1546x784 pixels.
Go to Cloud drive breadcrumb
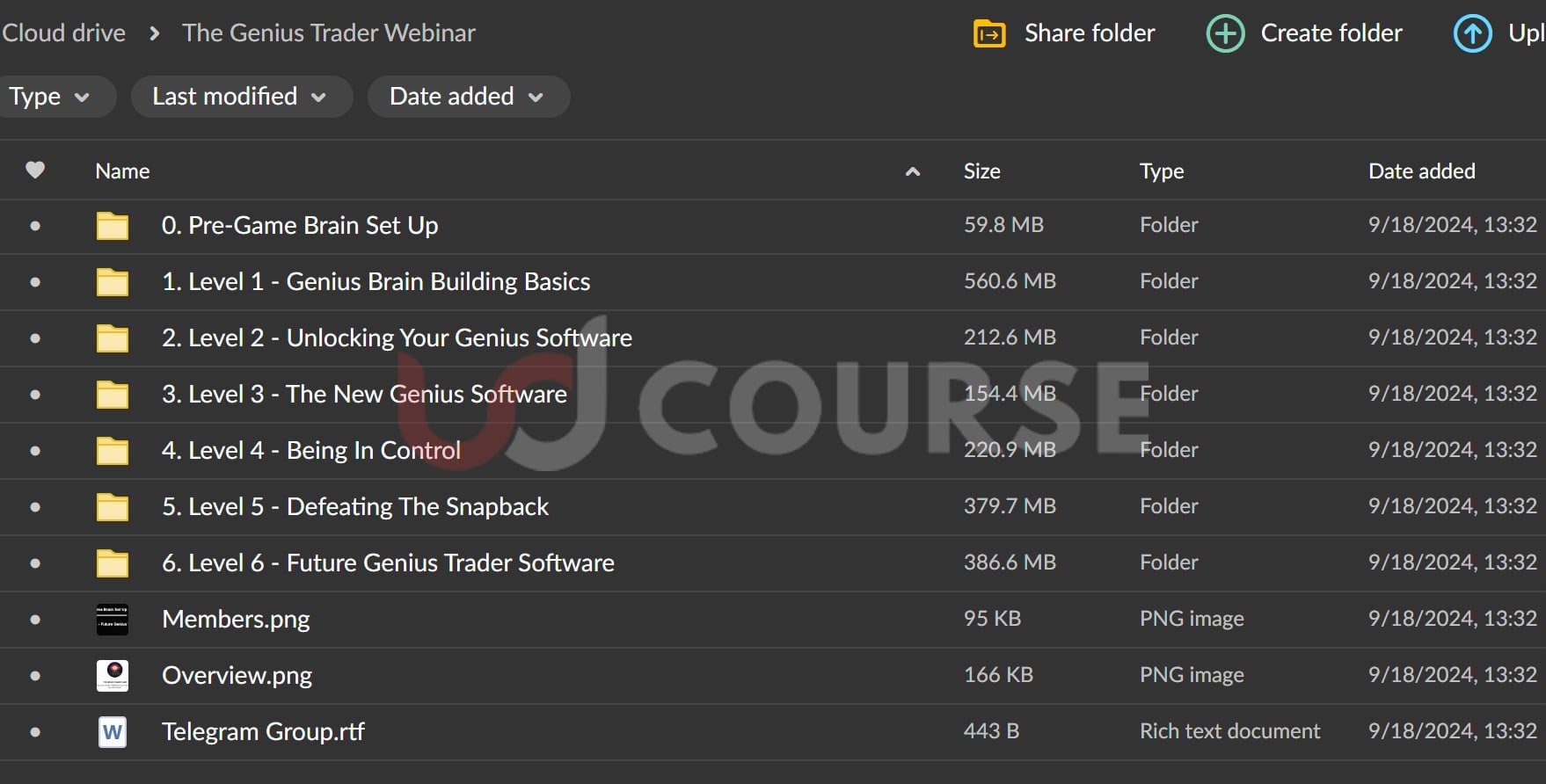point(63,33)
